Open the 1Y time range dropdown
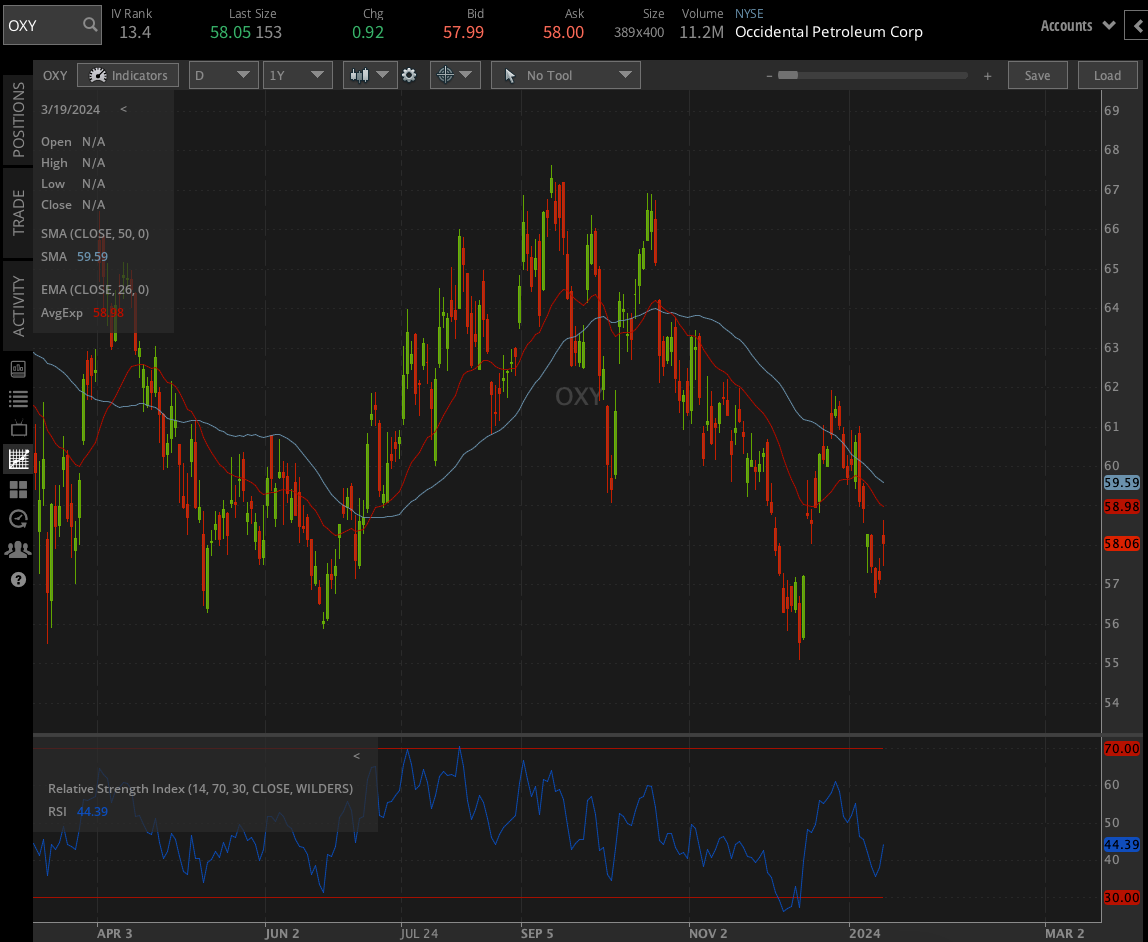This screenshot has height=942, width=1148. 297,75
